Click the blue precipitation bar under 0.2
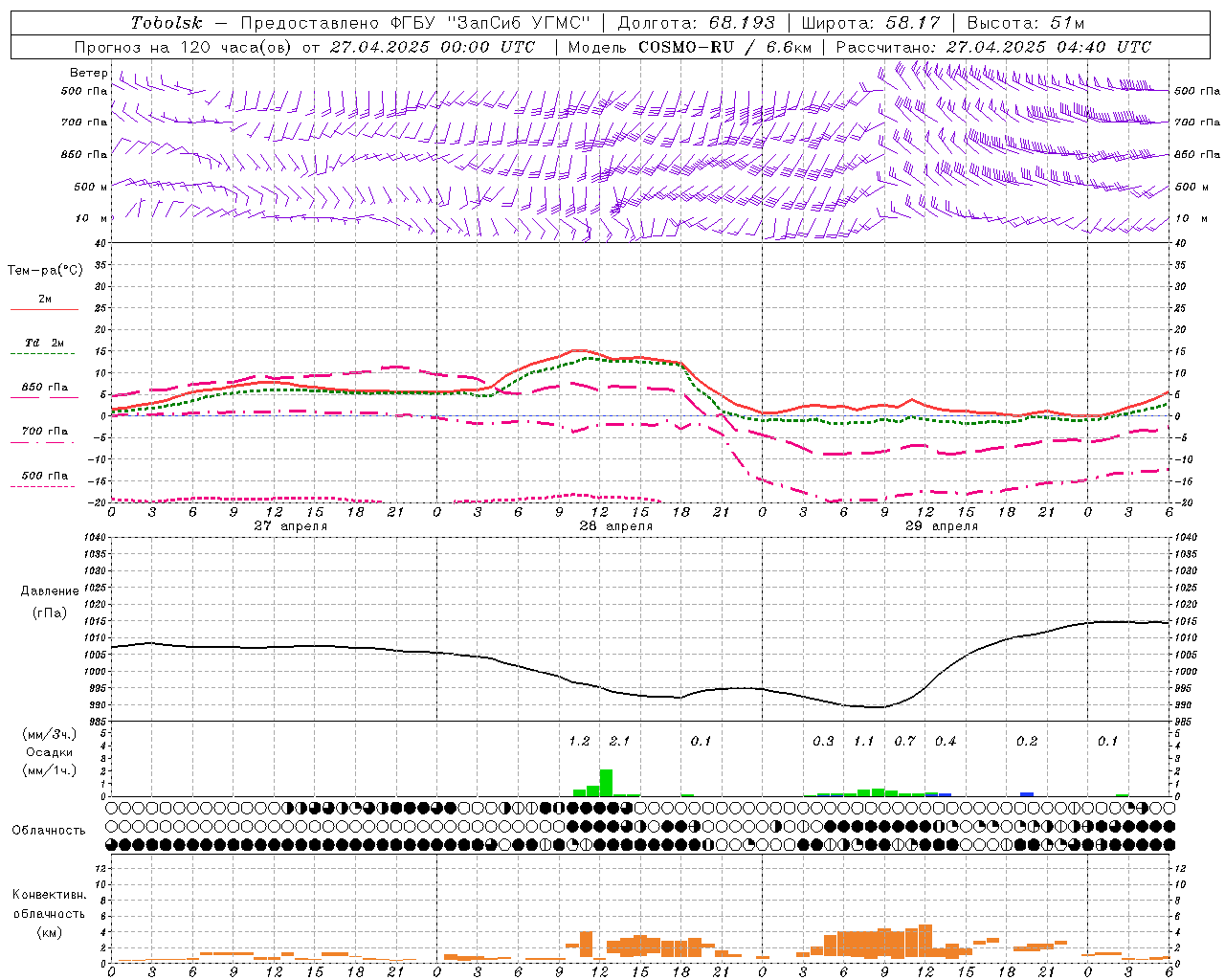This screenshot has height=980, width=1225. click(x=1027, y=794)
